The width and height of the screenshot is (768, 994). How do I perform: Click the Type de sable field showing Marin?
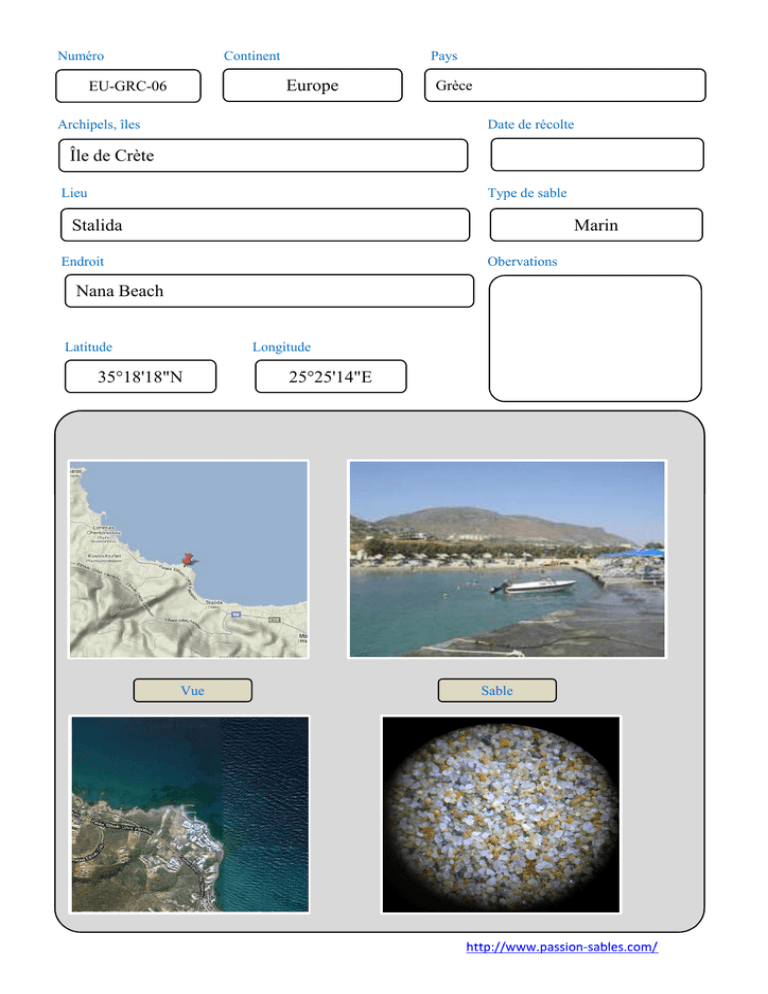[596, 225]
